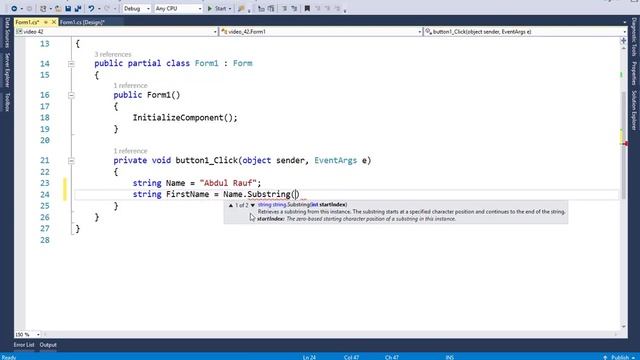This screenshot has width=640, height=360.
Task: Click the Start debugging button
Action: click(217, 8)
